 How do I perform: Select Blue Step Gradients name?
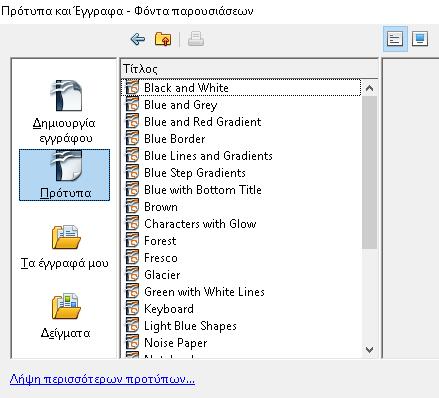[x=195, y=173]
